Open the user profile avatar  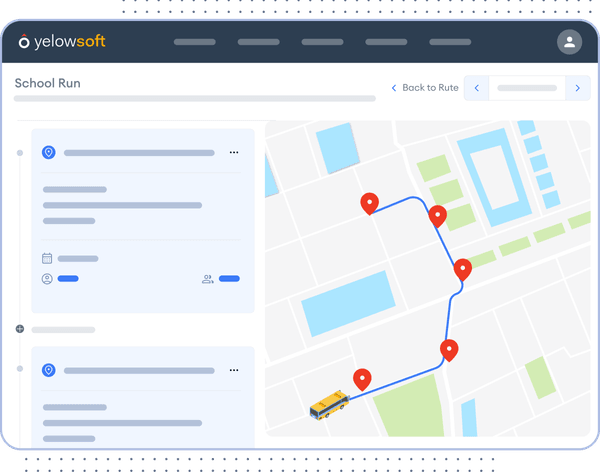click(569, 42)
